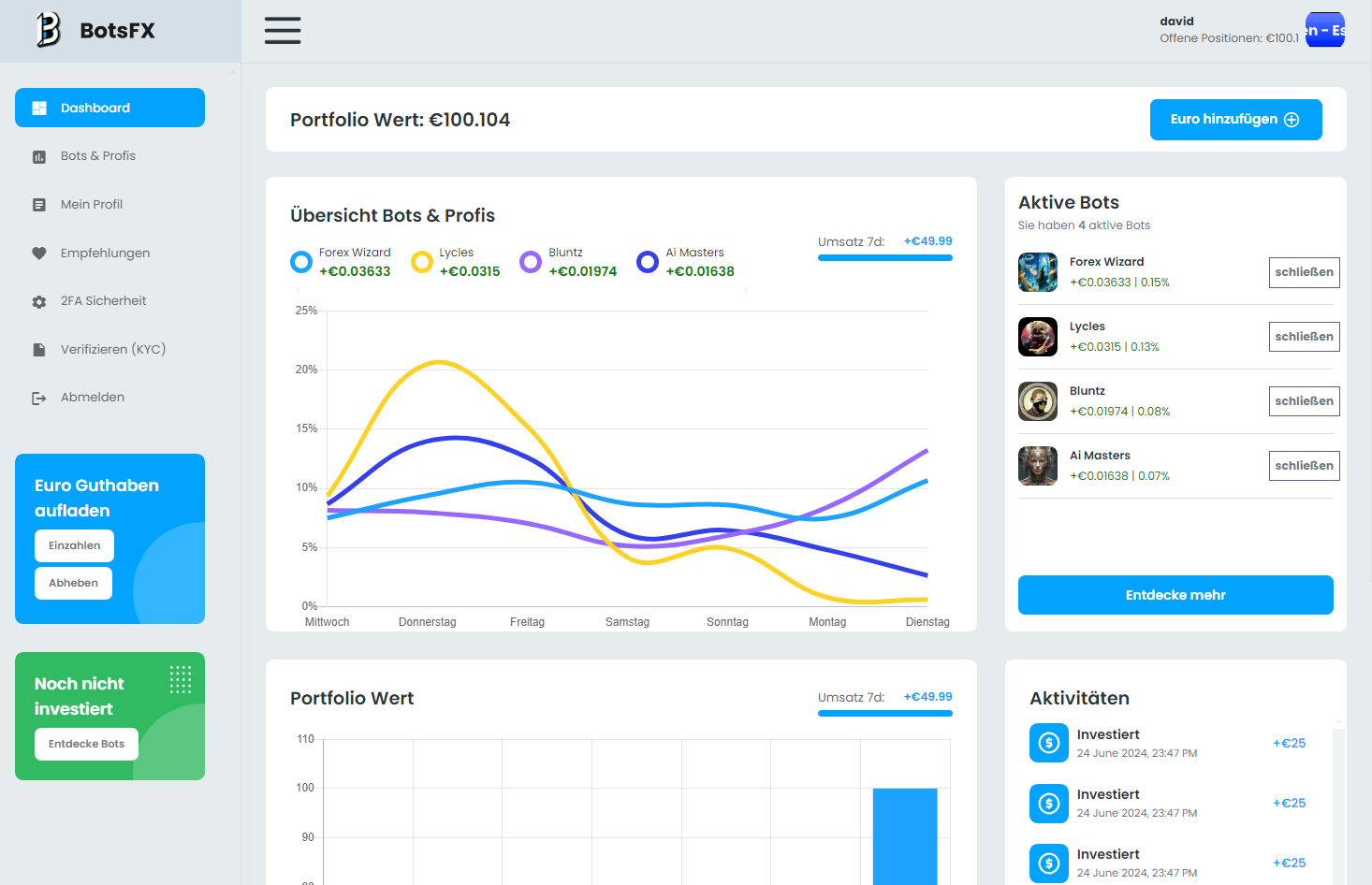Click Euro hinzufügen button
The image size is (1372, 885).
(x=1235, y=120)
